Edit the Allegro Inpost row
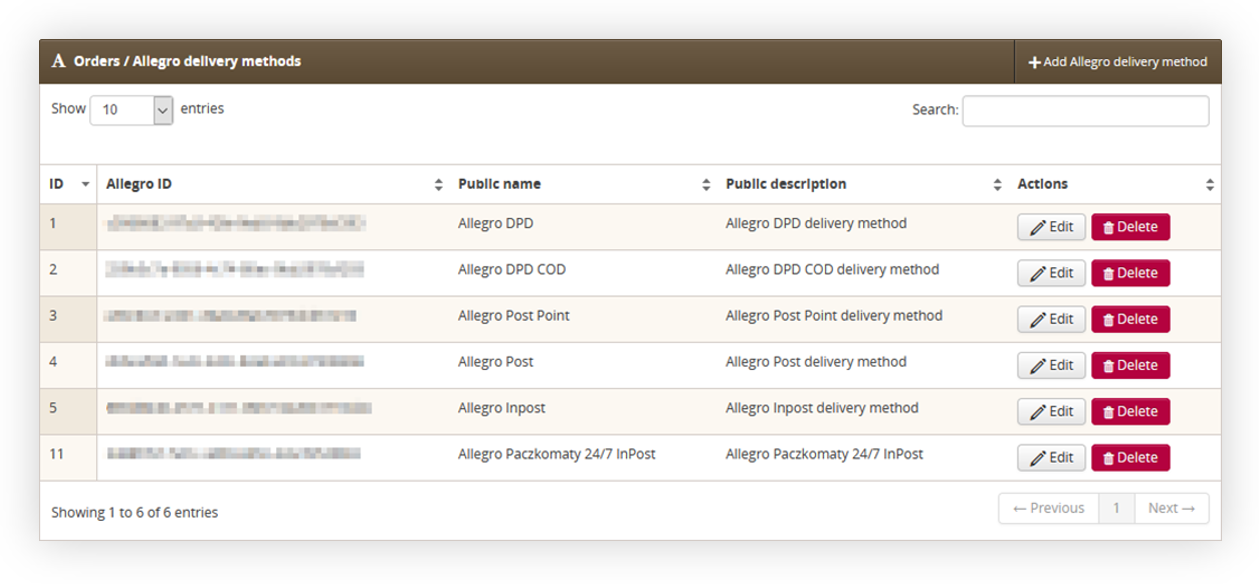Image resolution: width=1259 pixels, height=584 pixels. (x=1051, y=411)
